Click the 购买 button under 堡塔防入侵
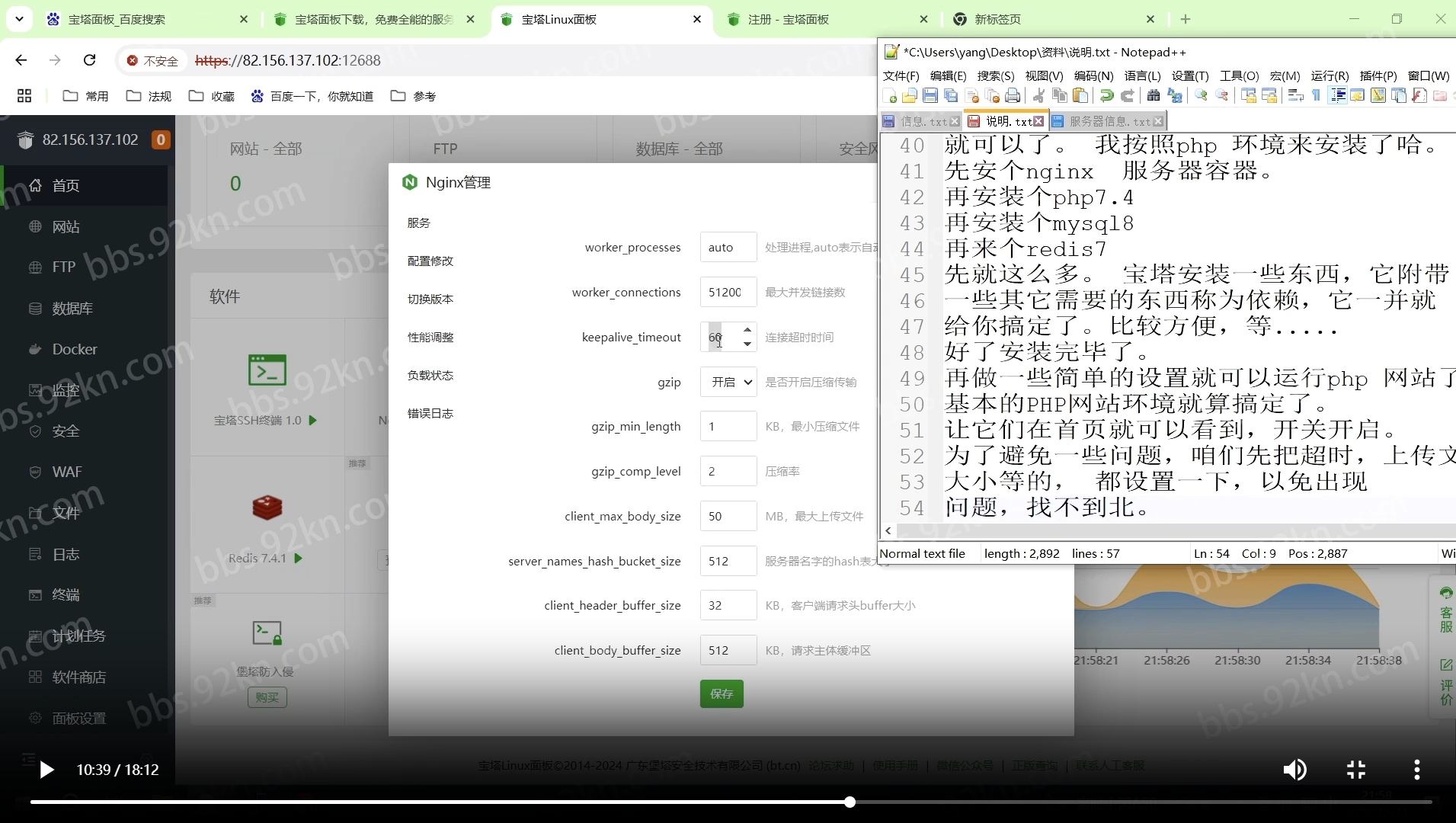This screenshot has height=823, width=1456. coord(267,697)
